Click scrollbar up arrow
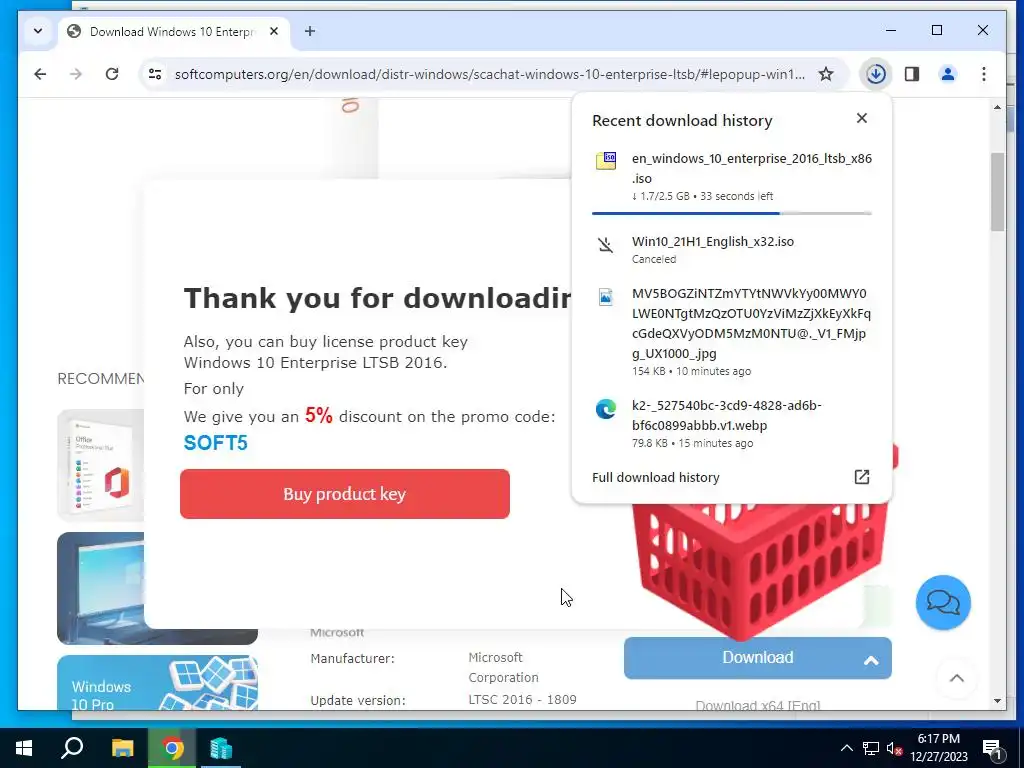Viewport: 1024px width, 768px height. coord(997,107)
